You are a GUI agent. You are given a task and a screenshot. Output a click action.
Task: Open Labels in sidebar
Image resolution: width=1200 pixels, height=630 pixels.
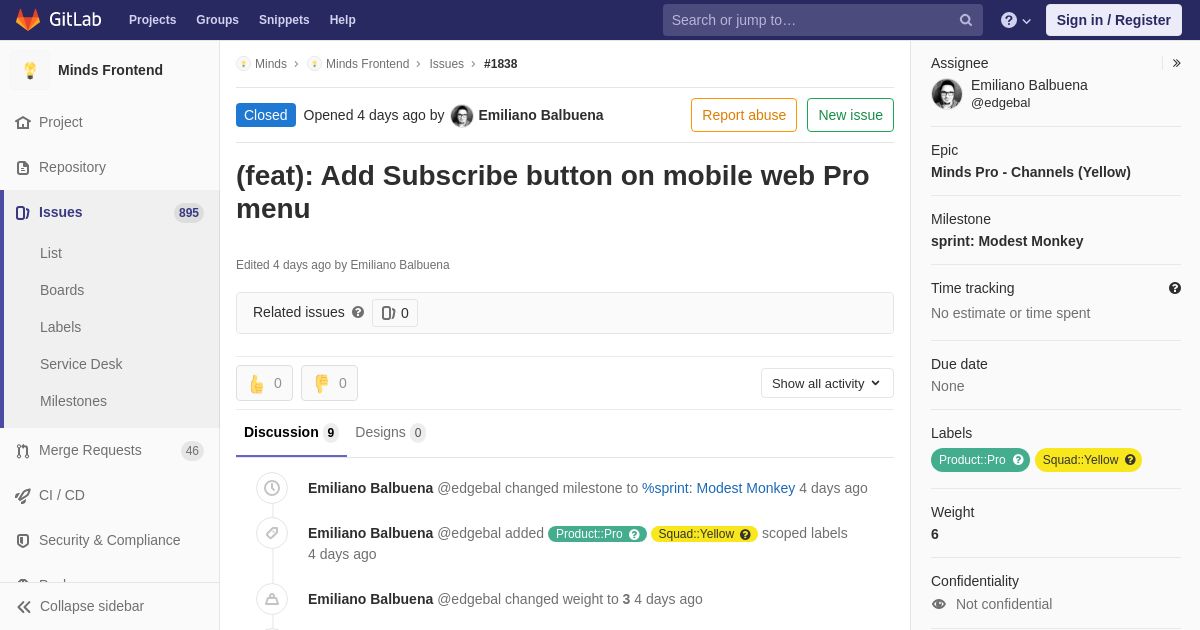[x=60, y=327]
